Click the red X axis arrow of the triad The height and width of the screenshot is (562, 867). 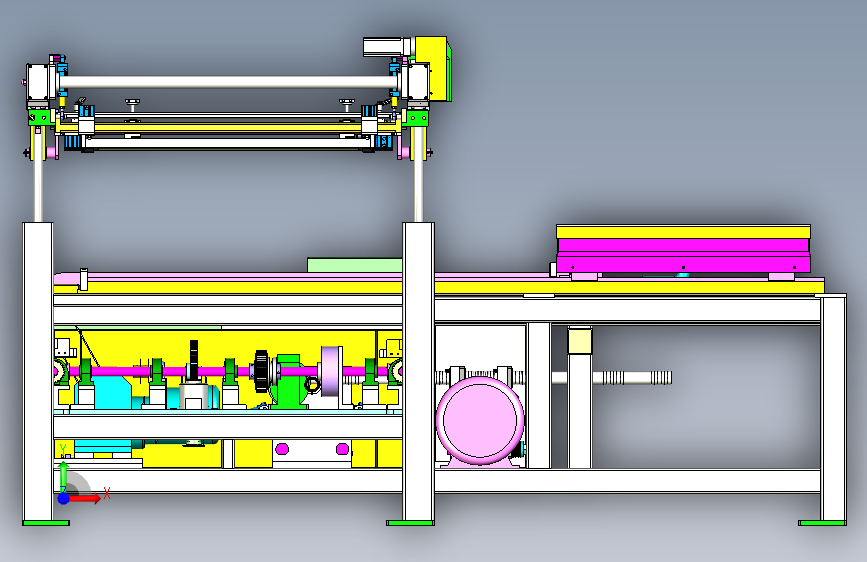[x=84, y=498]
